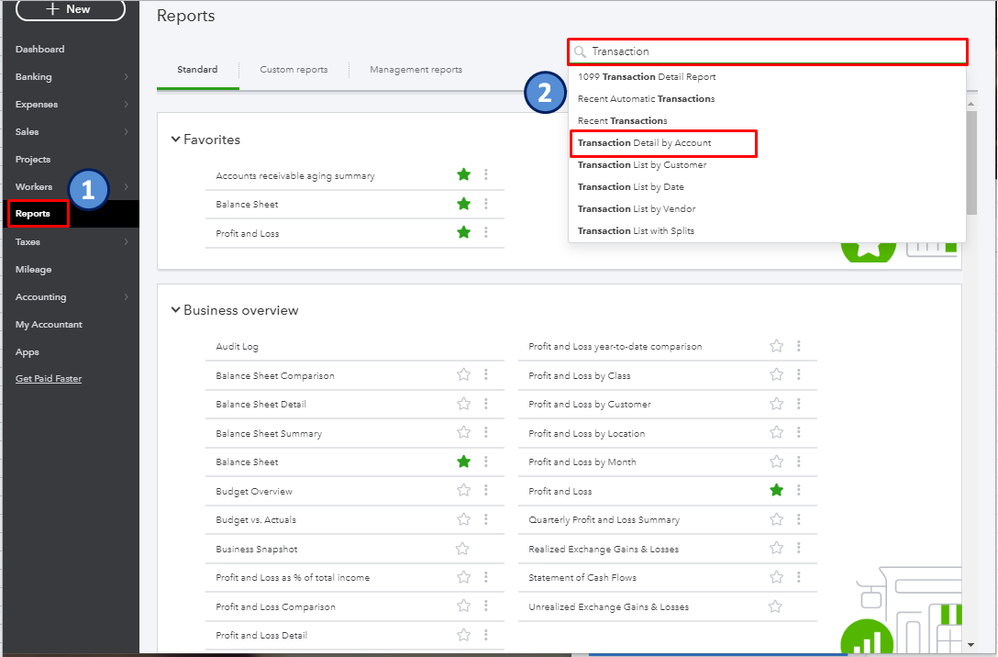Switch to Custom reports tab
This screenshot has height=657, width=998.
point(294,70)
